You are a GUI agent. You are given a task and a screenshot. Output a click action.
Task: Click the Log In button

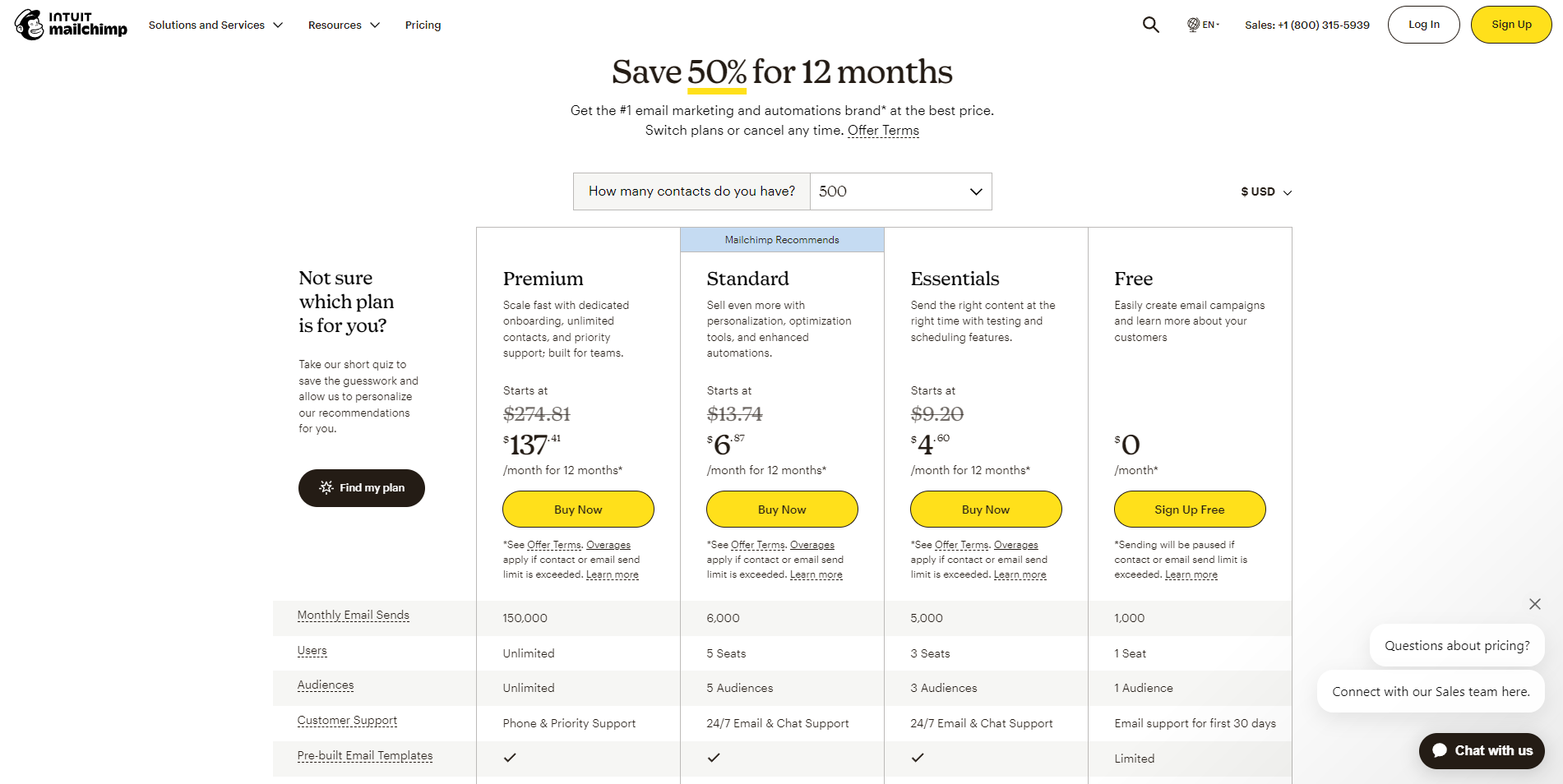click(x=1423, y=24)
